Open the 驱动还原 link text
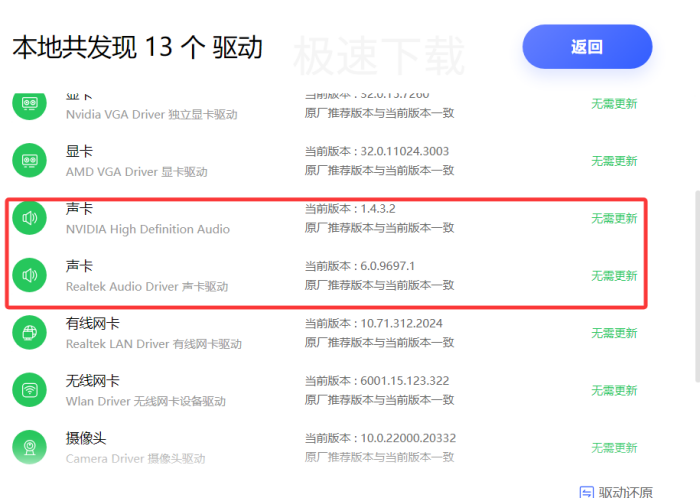 coord(626,492)
